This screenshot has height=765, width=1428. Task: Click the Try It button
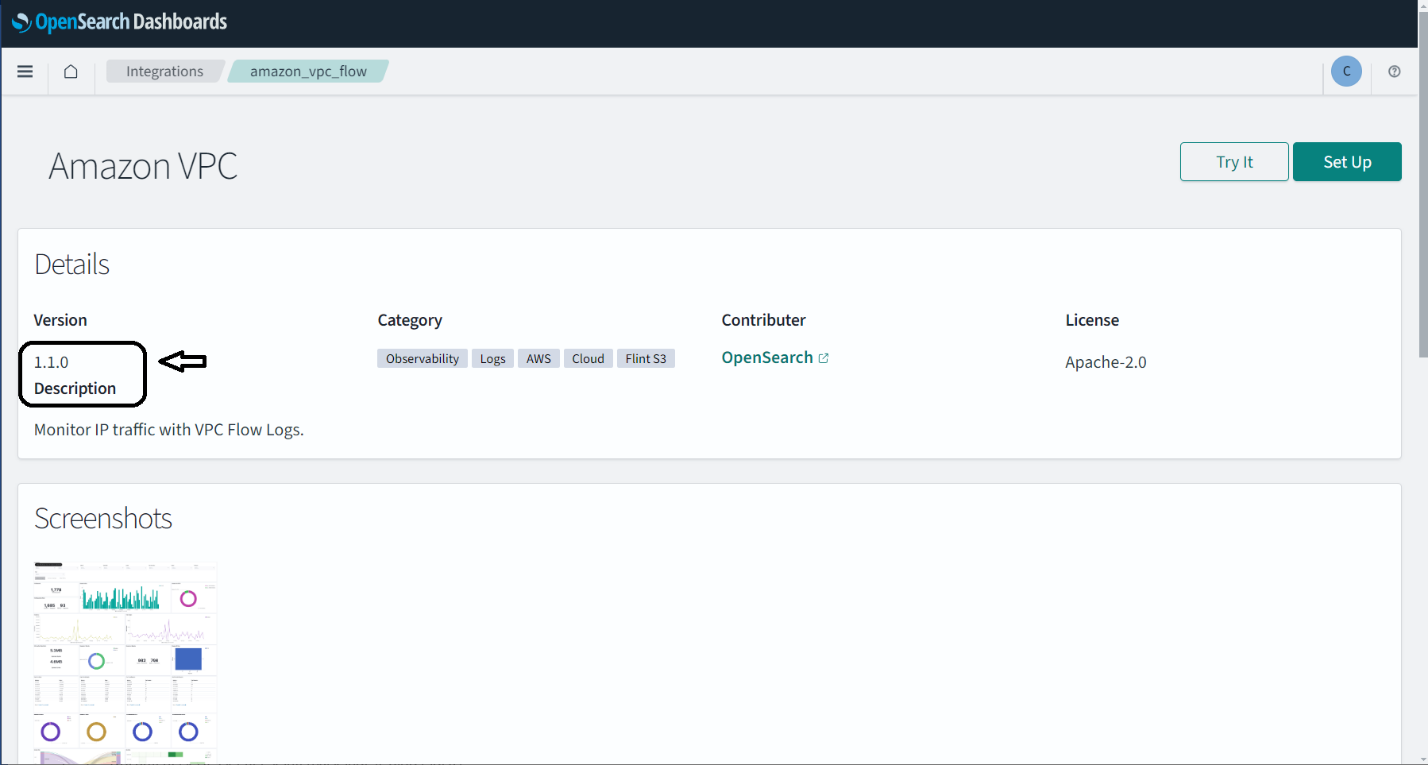[x=1234, y=162]
